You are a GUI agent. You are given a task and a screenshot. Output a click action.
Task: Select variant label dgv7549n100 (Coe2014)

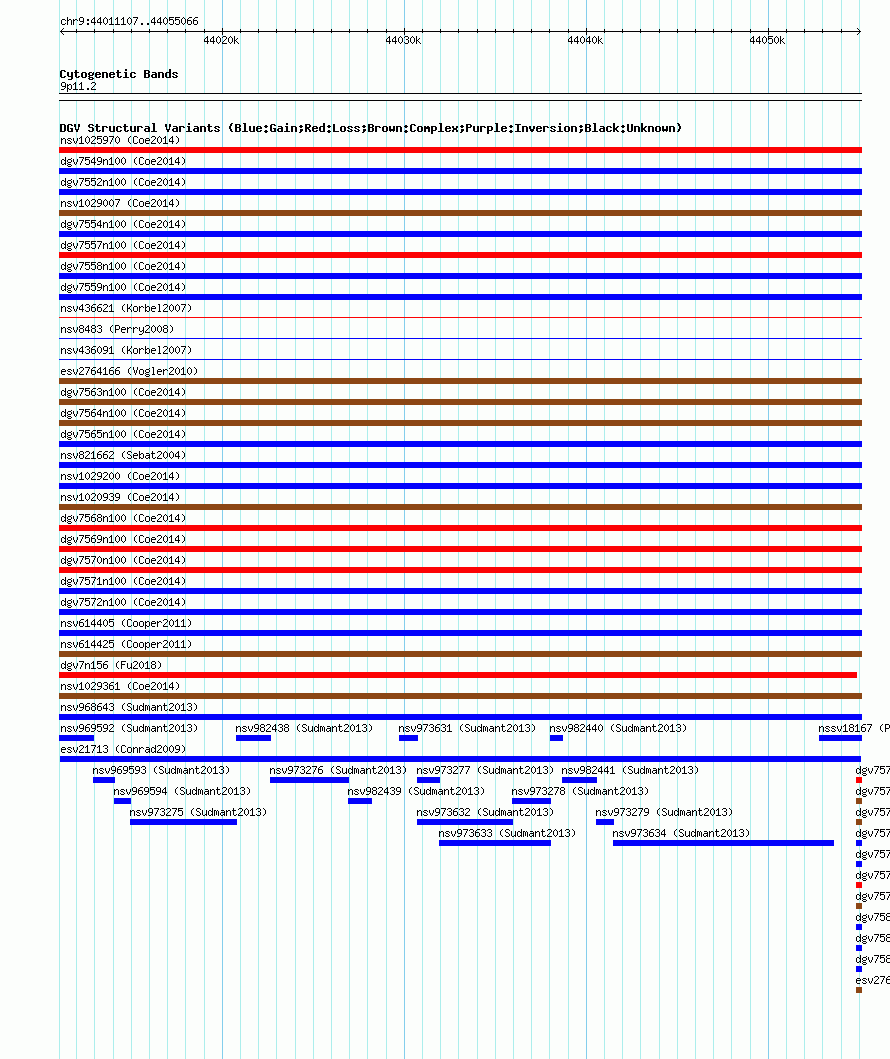(123, 161)
